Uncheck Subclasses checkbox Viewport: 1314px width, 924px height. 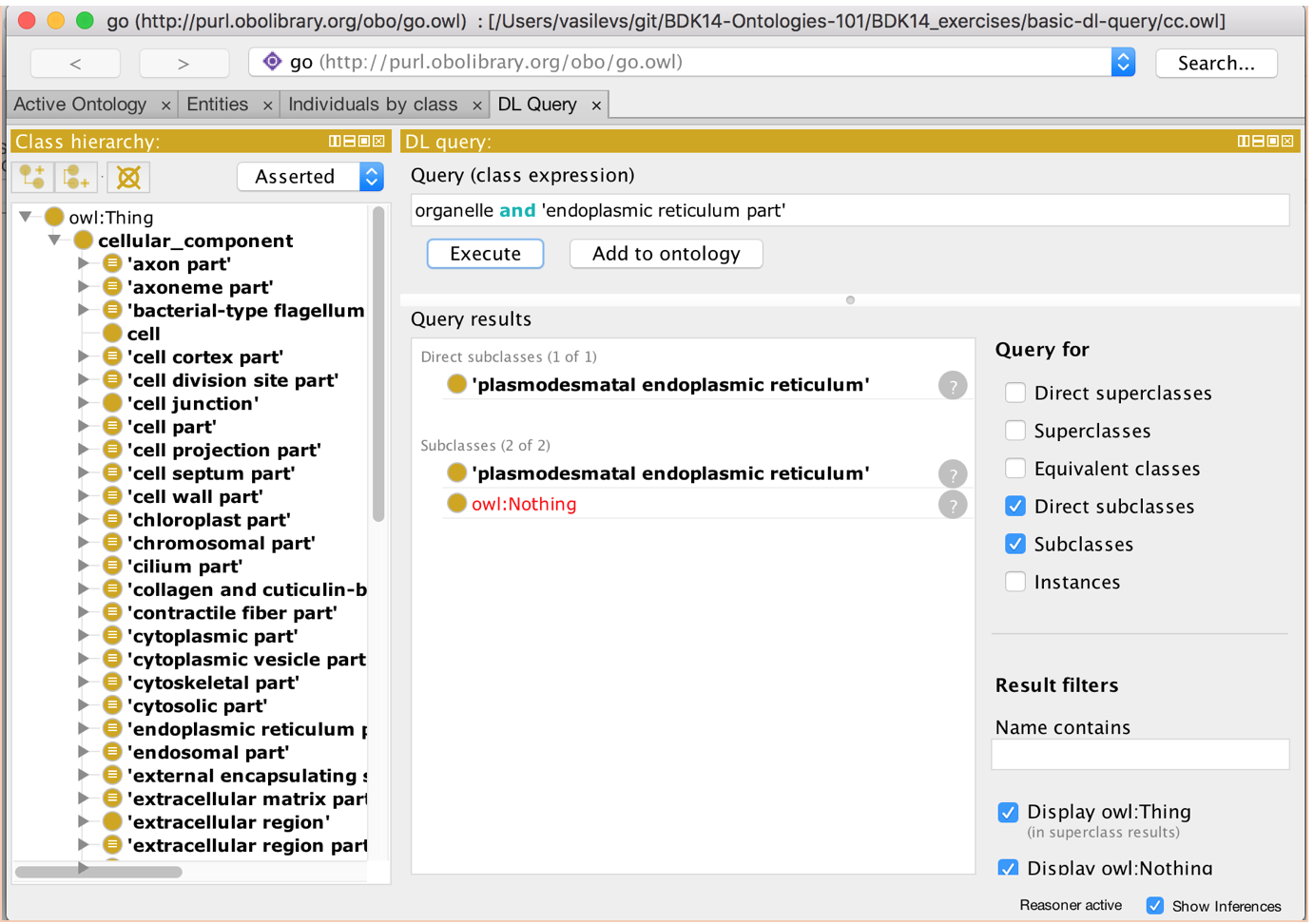pos(1015,545)
